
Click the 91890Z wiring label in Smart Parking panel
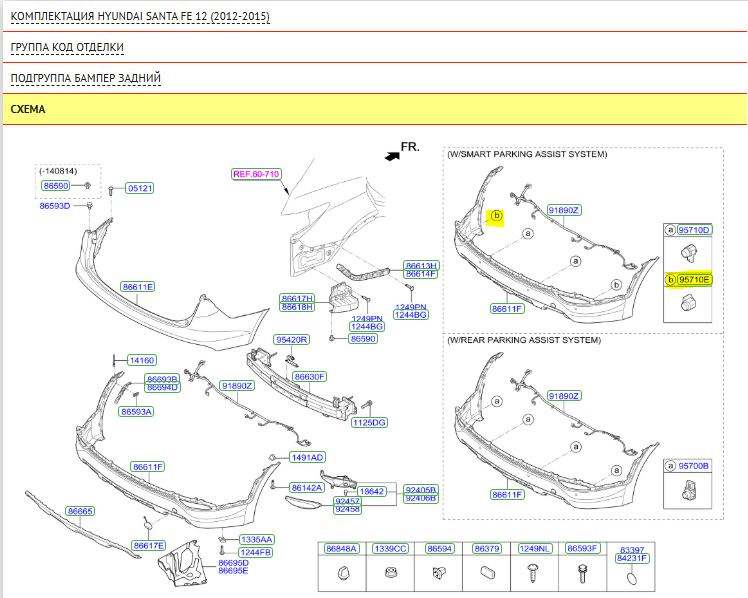563,210
